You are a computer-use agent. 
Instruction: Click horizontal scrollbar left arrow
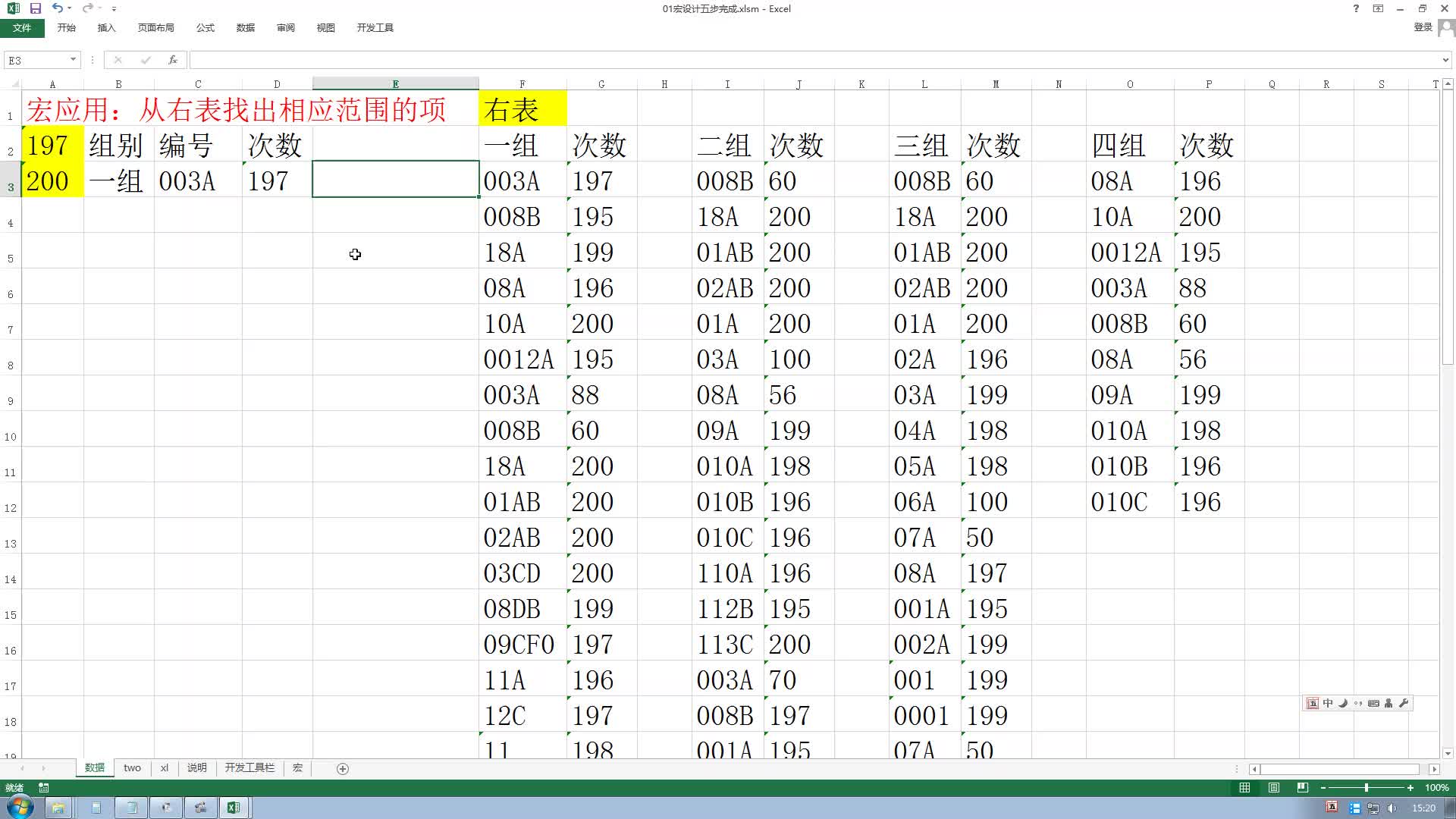click(x=1254, y=768)
